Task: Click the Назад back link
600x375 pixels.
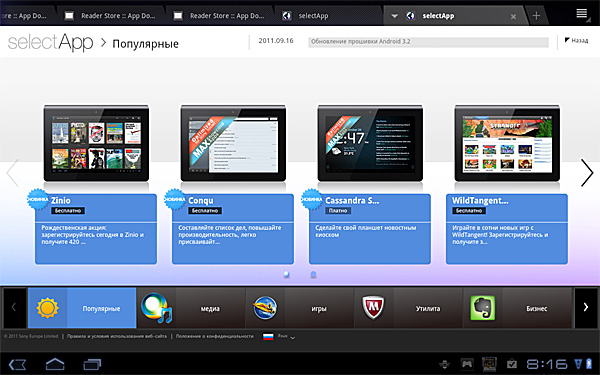Action: click(x=577, y=40)
